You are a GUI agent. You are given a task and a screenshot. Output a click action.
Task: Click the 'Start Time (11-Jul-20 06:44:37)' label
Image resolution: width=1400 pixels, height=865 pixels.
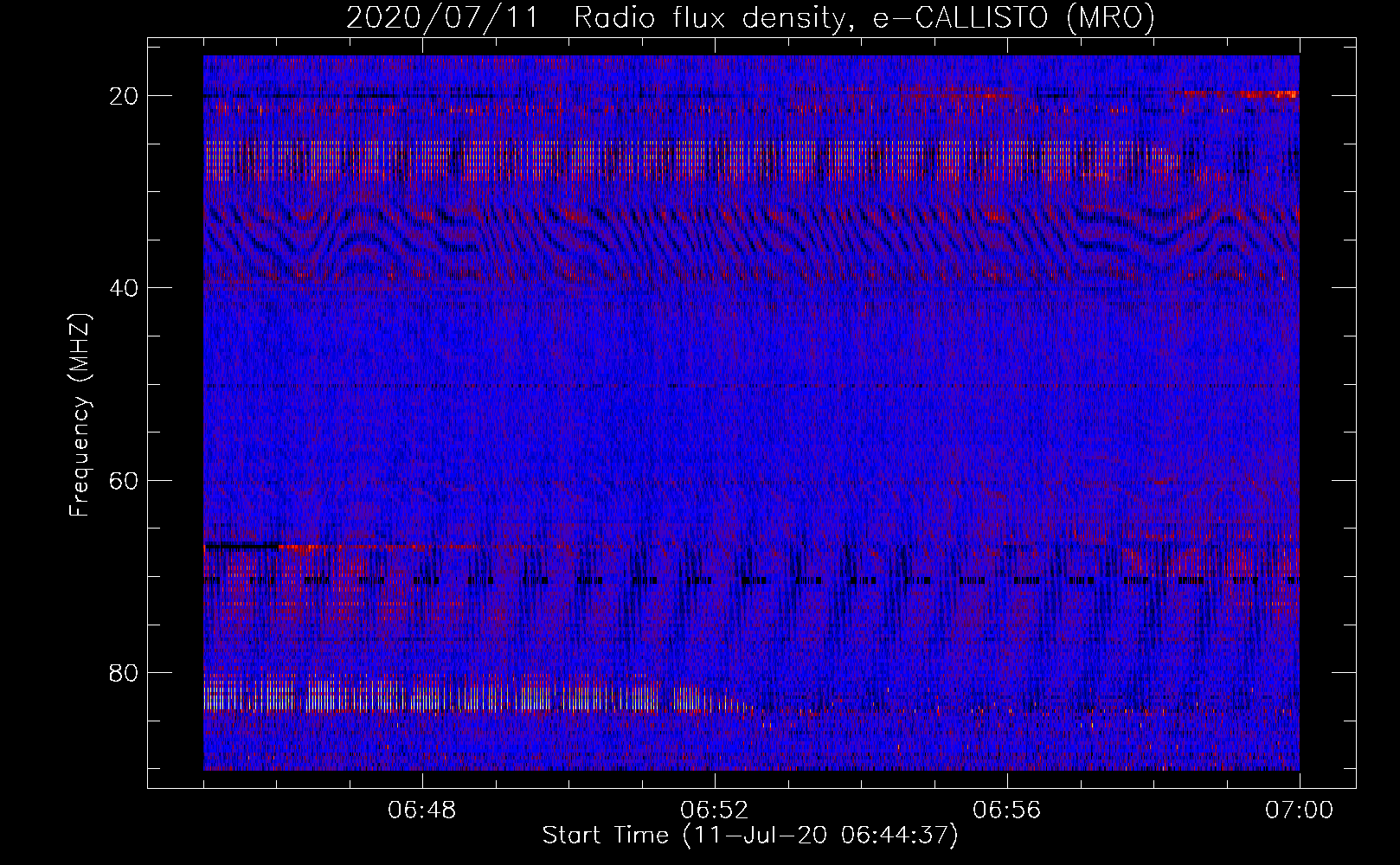[750, 836]
